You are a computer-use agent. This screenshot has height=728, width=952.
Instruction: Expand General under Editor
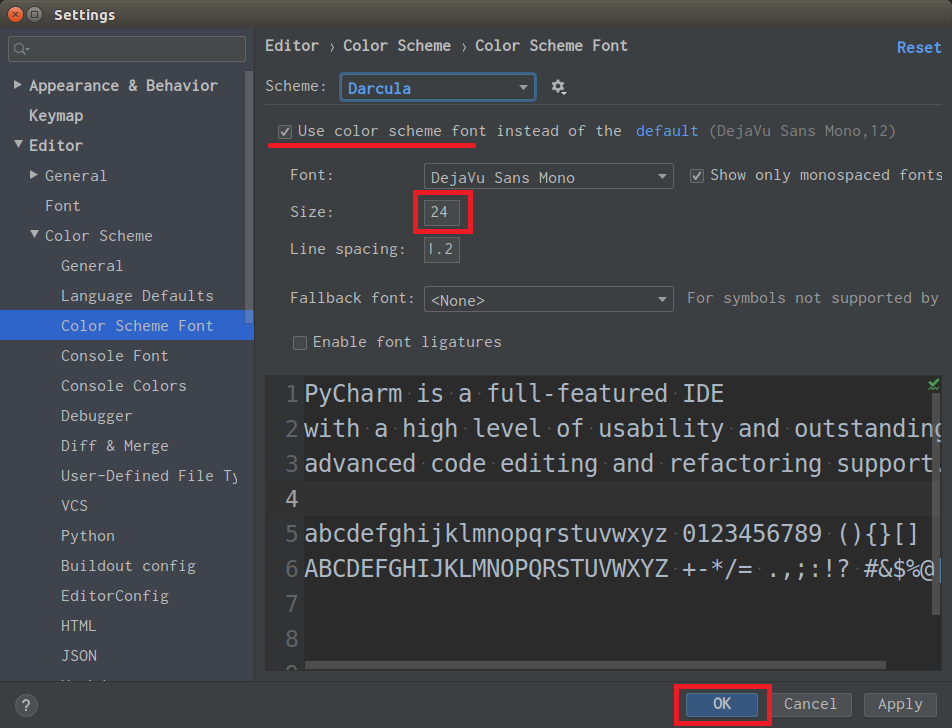[33, 174]
